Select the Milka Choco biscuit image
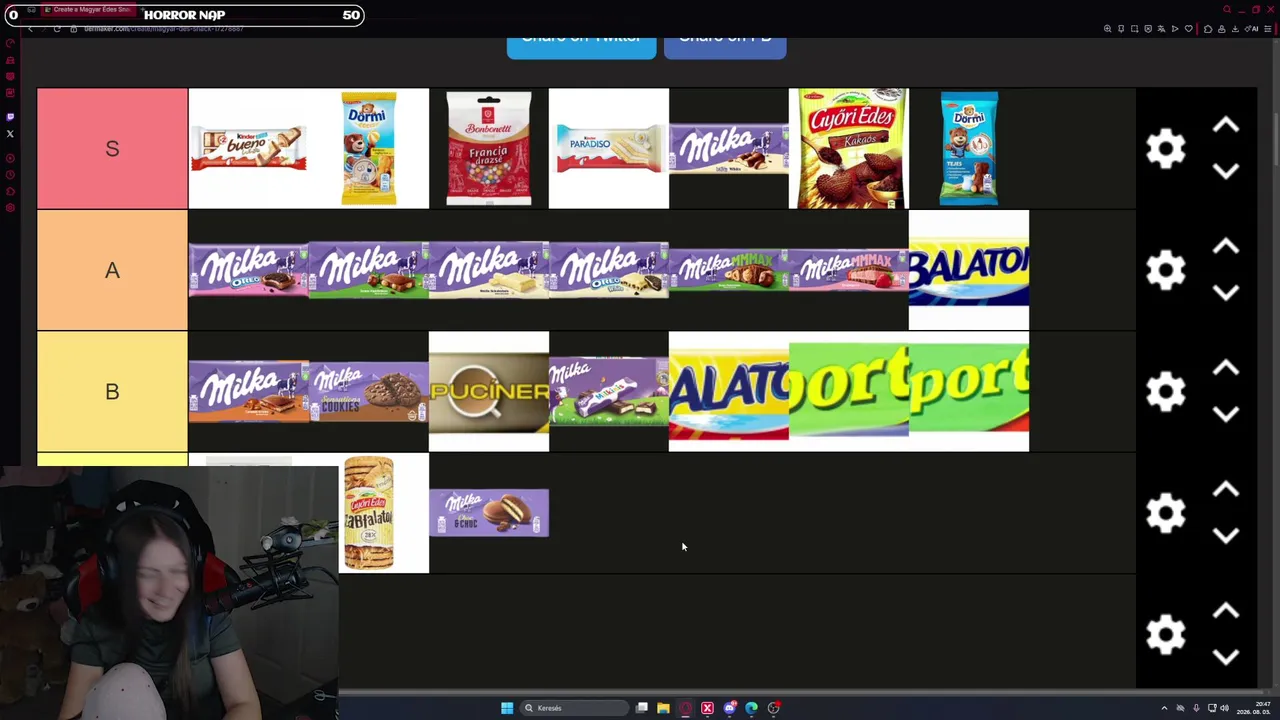 489,513
